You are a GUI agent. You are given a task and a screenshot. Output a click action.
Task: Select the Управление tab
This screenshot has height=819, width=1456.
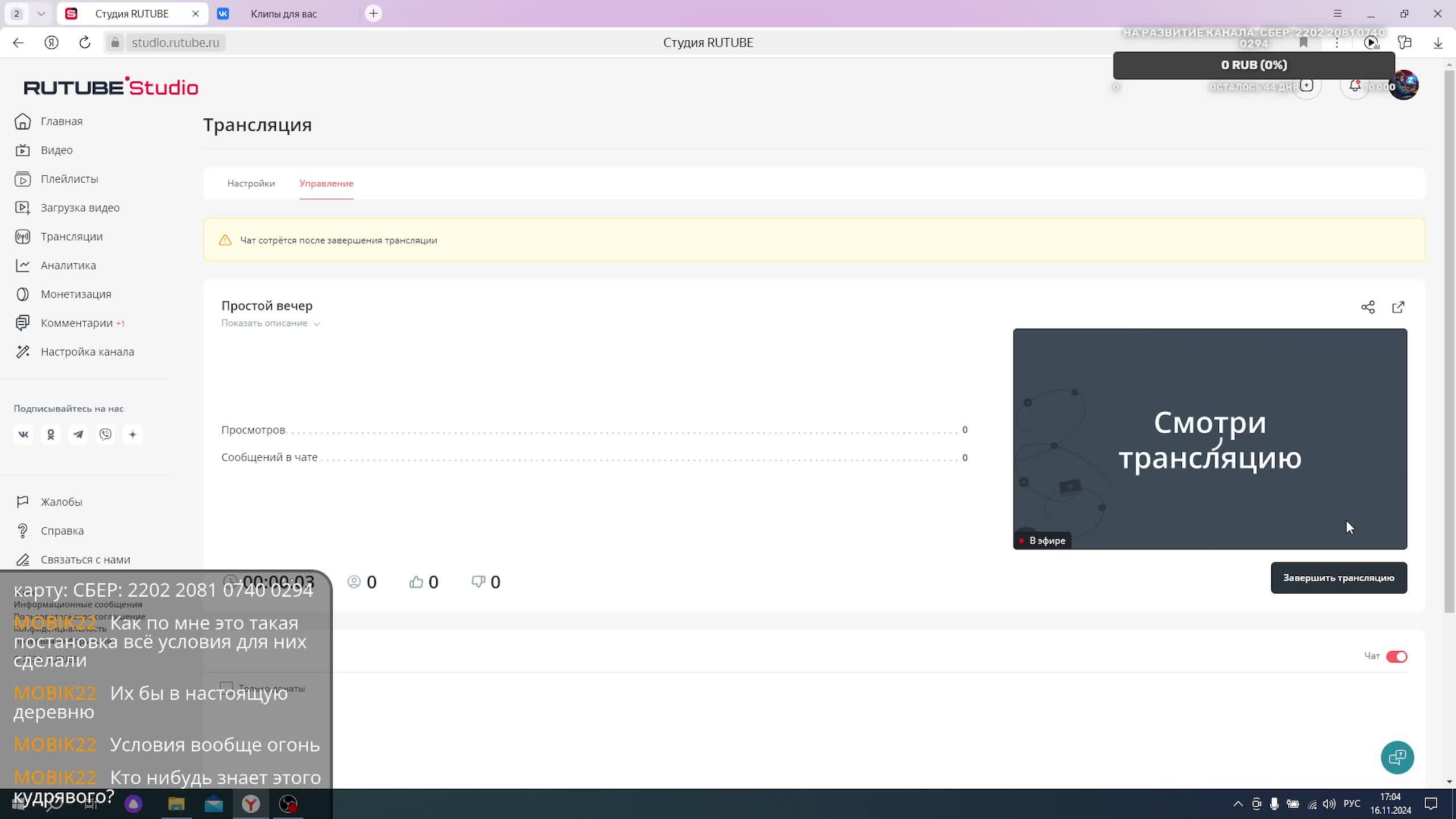(326, 183)
